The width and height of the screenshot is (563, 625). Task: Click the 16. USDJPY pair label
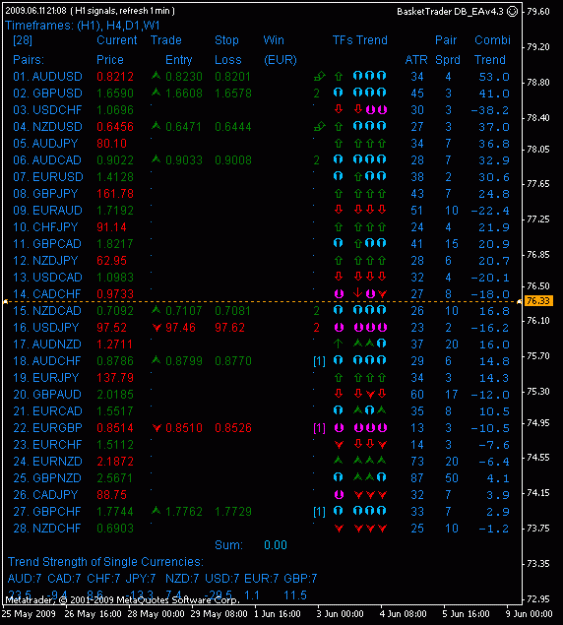(x=47, y=328)
